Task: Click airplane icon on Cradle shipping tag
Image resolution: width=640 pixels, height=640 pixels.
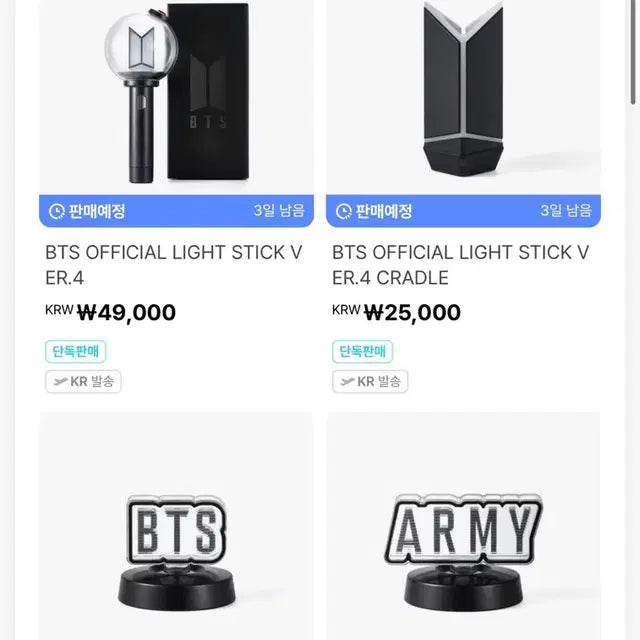Action: (348, 381)
